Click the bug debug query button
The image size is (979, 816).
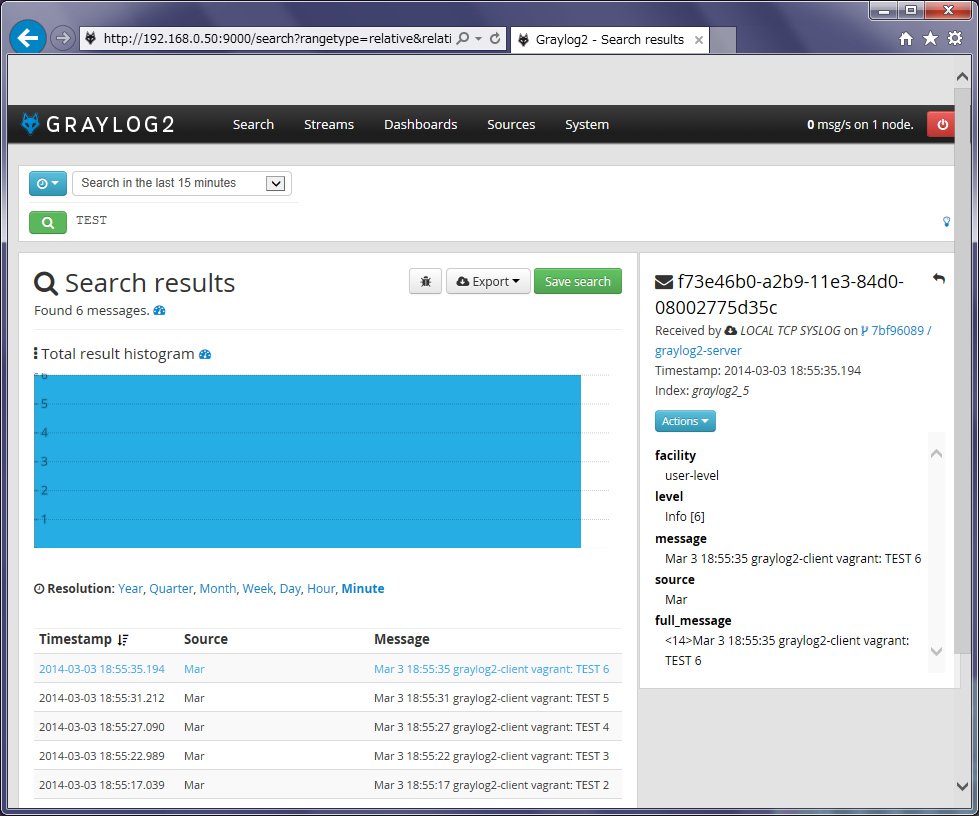click(x=426, y=282)
